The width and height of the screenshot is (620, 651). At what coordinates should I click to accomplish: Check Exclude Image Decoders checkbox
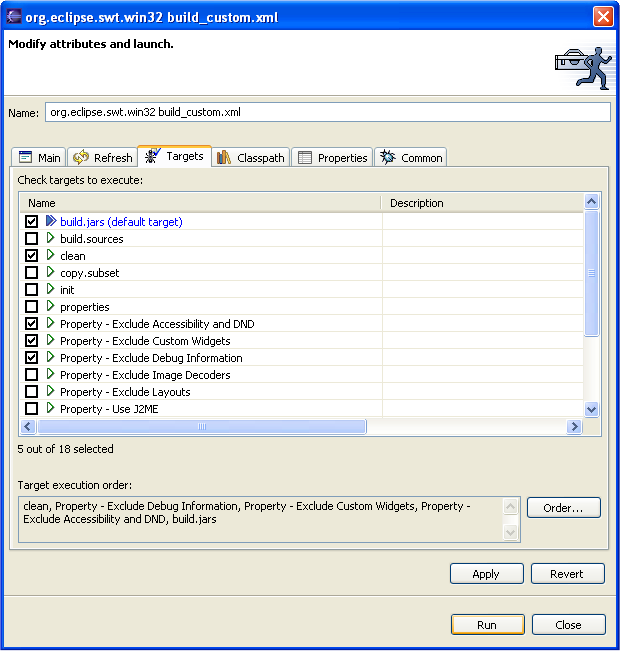point(31,375)
